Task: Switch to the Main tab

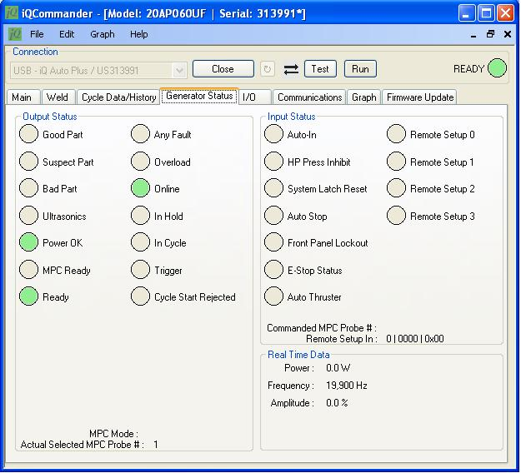Action: point(22,97)
